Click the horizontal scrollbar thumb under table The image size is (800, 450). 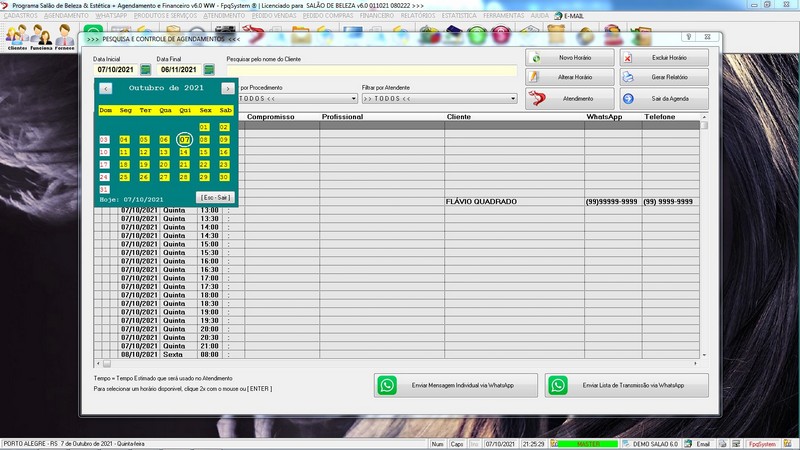click(107, 364)
